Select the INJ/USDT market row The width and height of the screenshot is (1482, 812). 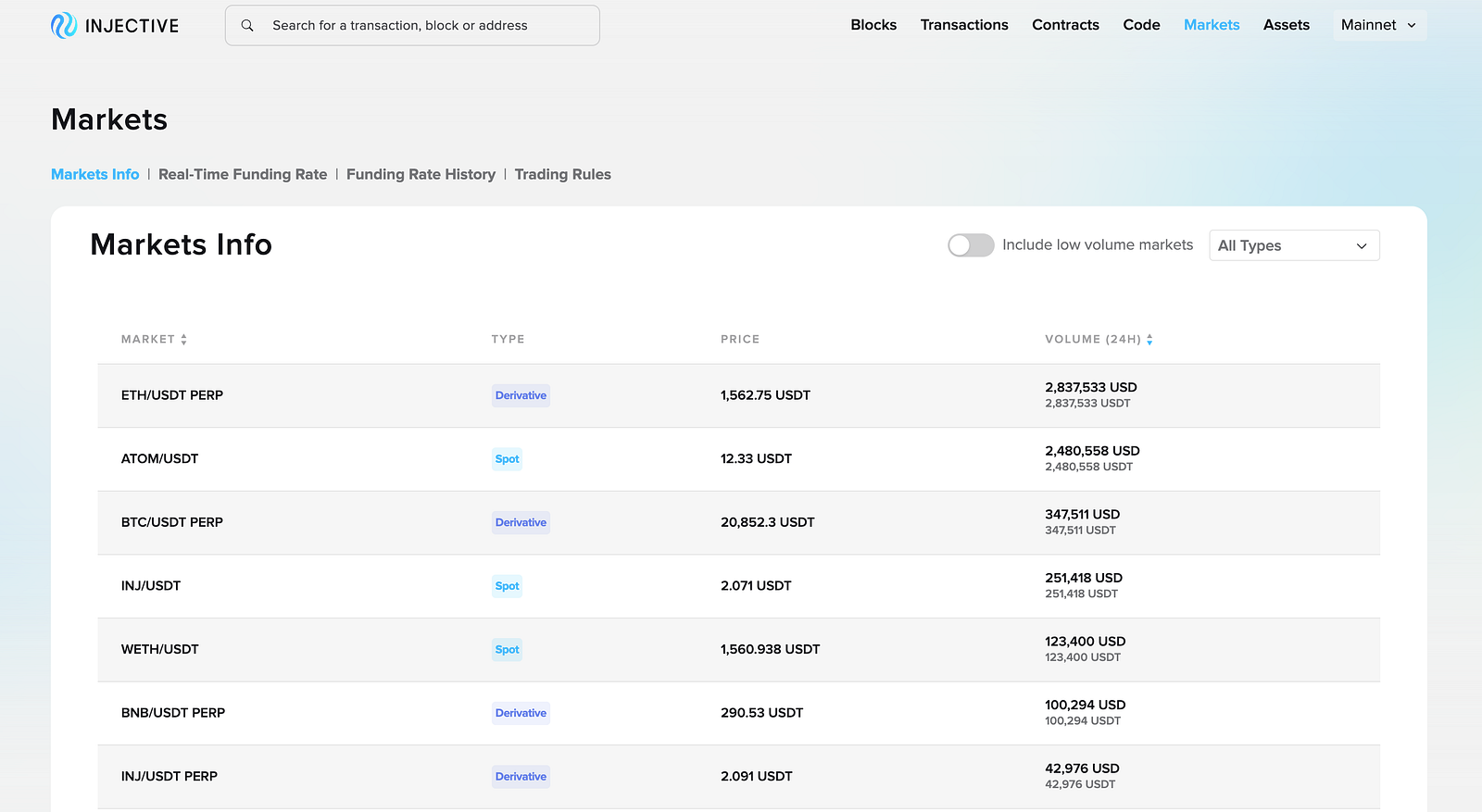click(x=151, y=586)
